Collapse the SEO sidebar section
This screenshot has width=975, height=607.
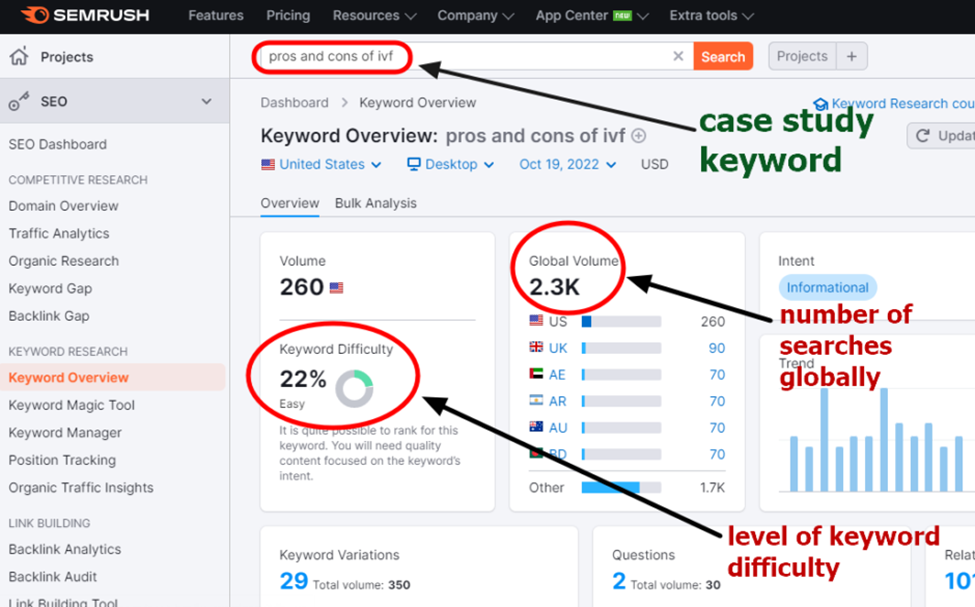point(207,102)
